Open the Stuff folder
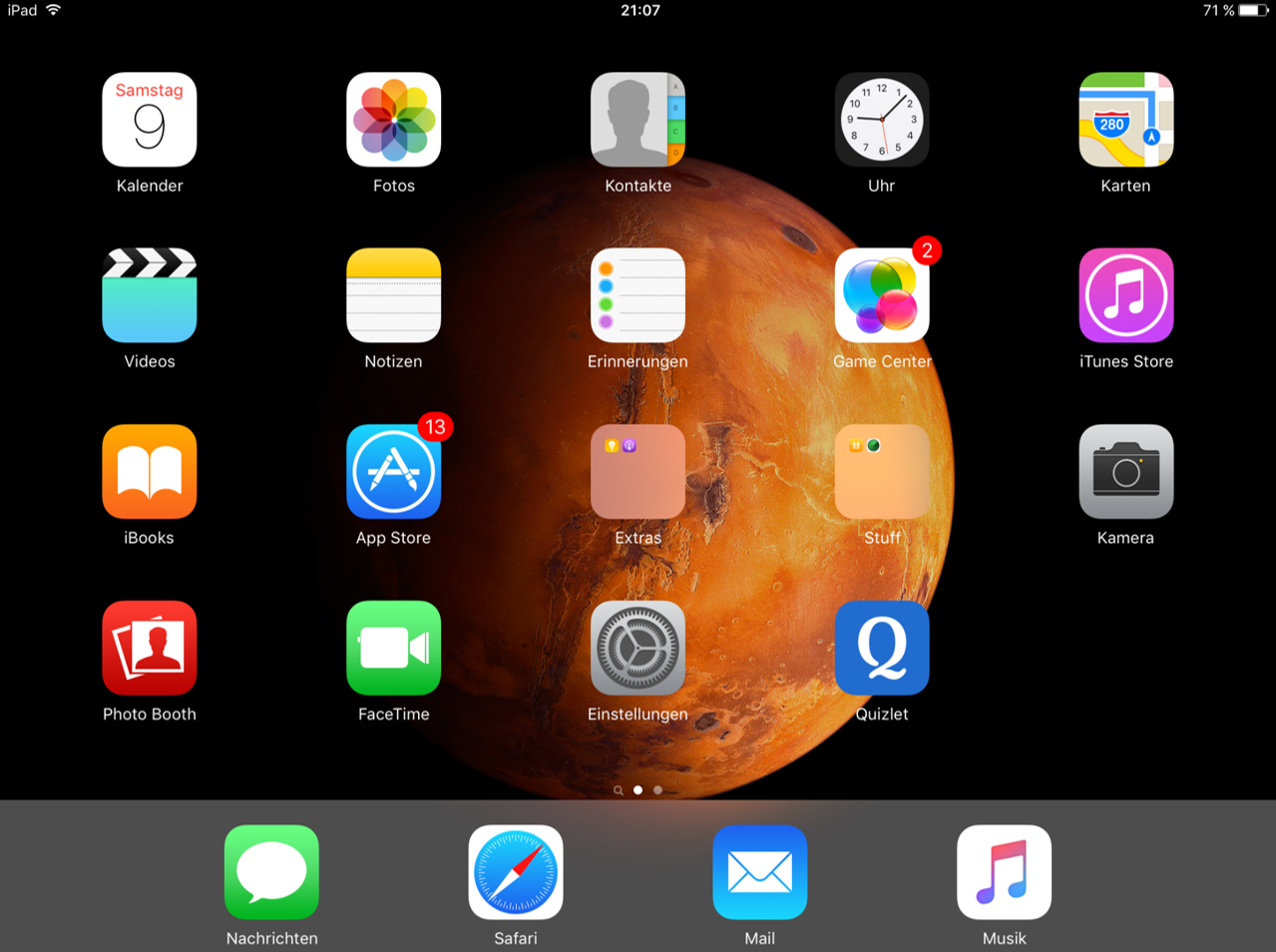This screenshot has width=1276, height=952. (x=882, y=472)
